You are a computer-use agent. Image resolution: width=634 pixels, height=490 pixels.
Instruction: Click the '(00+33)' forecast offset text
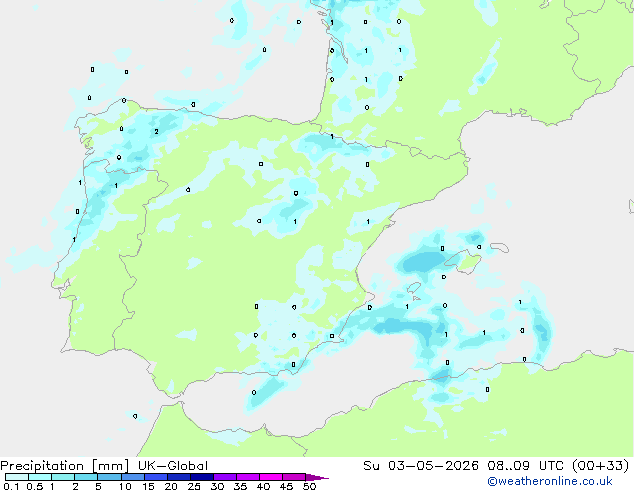click(601, 466)
